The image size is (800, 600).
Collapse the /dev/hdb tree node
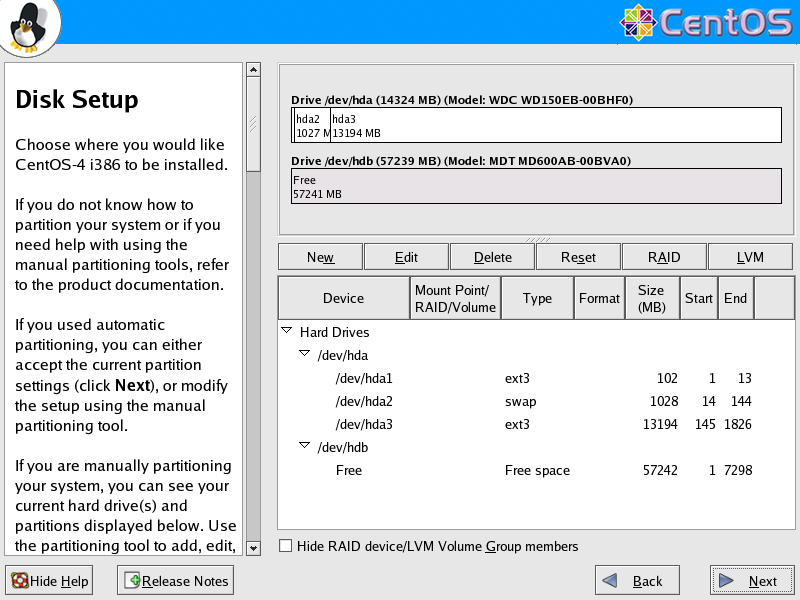(x=305, y=446)
